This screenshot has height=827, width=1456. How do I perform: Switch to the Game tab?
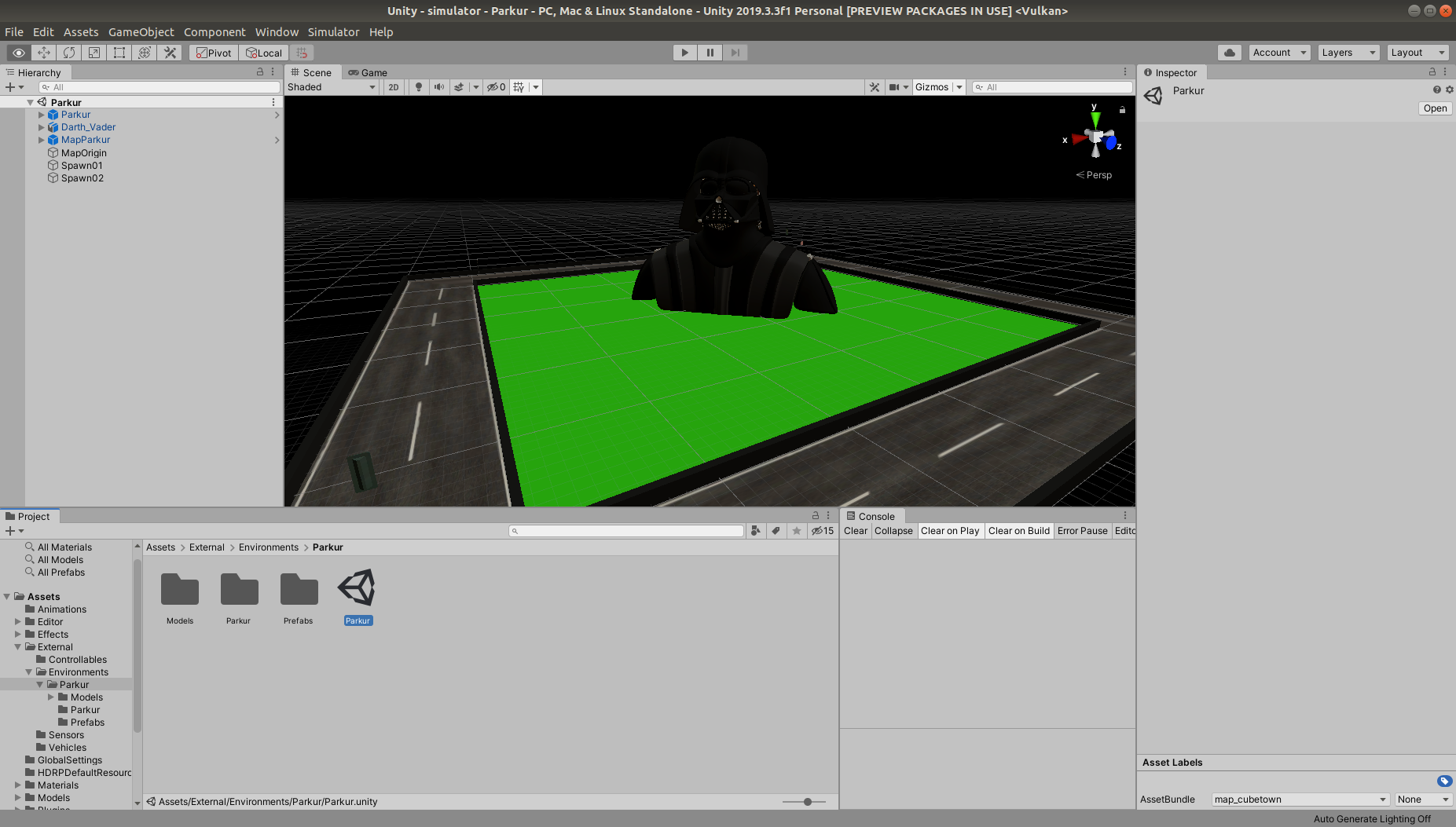(368, 72)
